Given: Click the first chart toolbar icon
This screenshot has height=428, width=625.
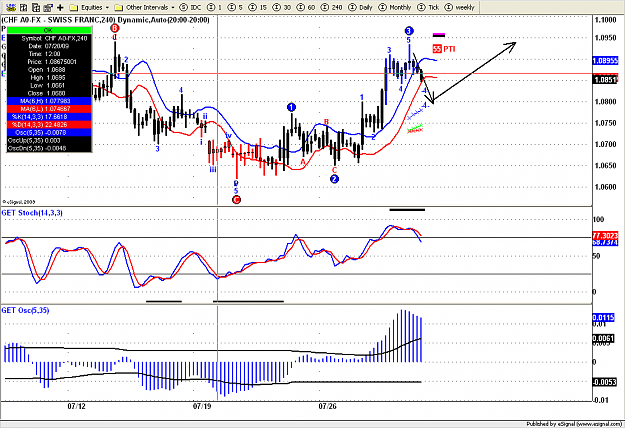Looking at the screenshot, I should (11, 7).
